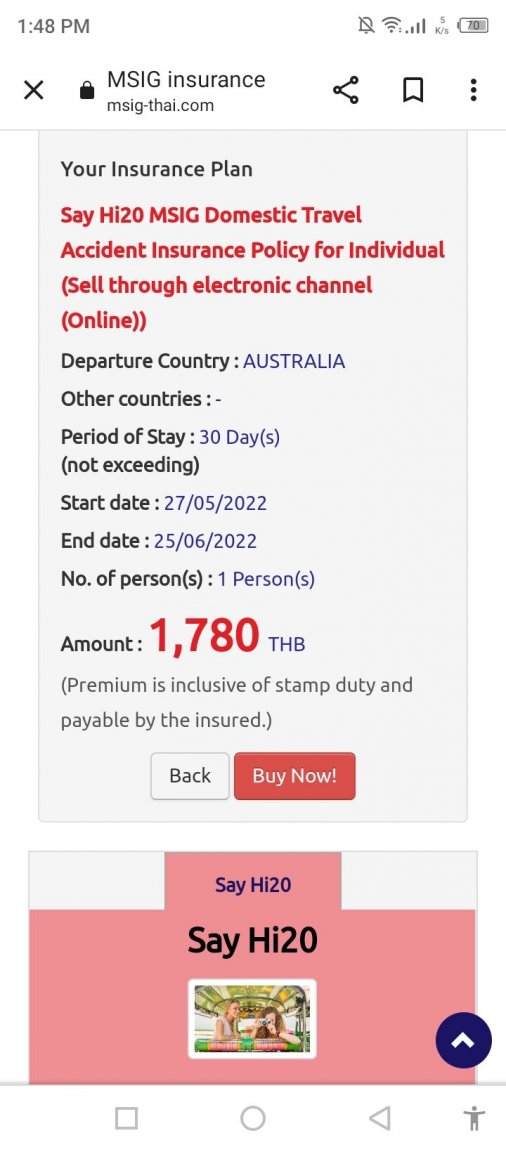Screen dimensions: 506x1152
Task: Select the Say Hi20 tab
Action: click(253, 884)
